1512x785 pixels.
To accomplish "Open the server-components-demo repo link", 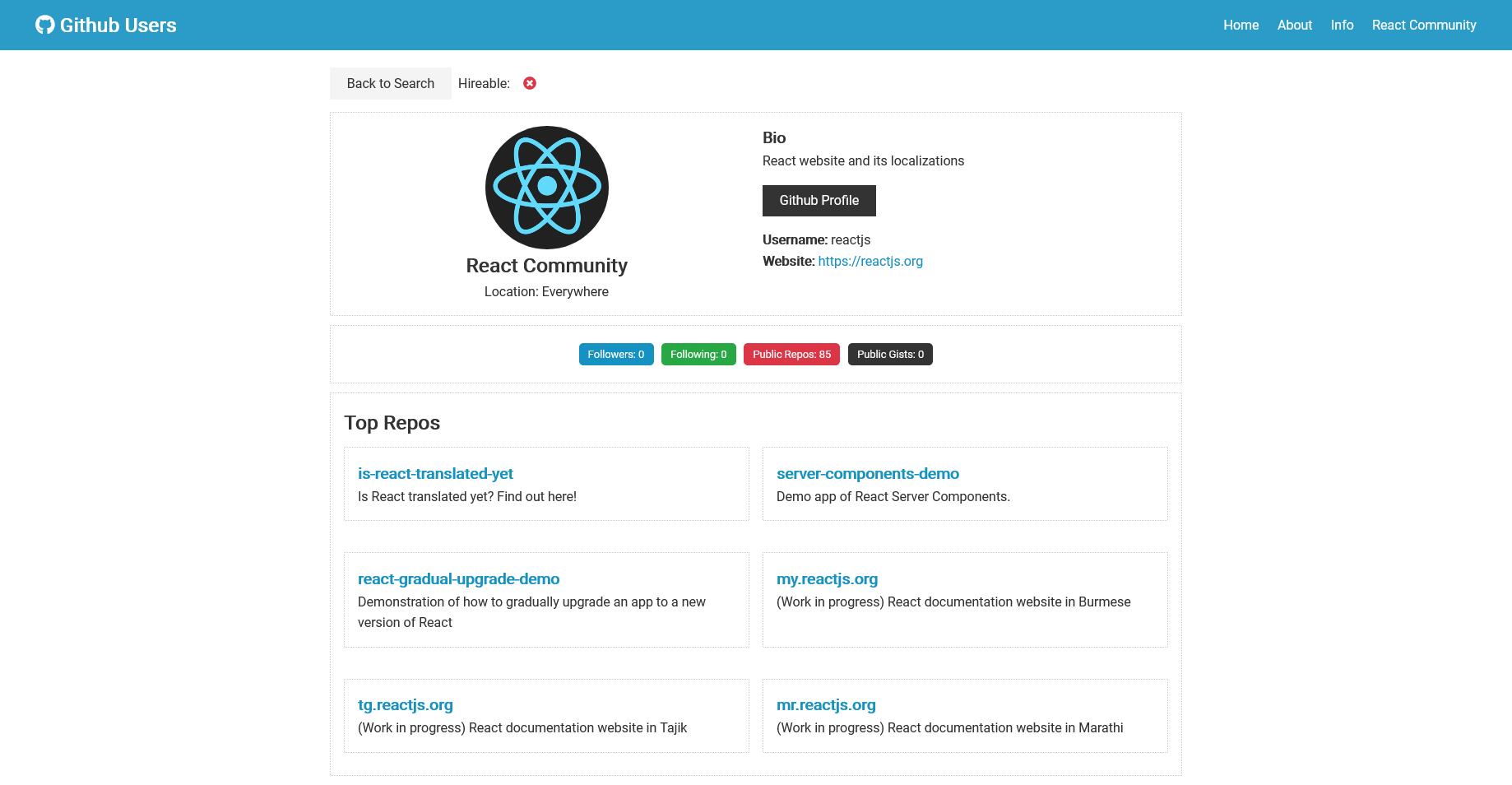I will pos(868,473).
